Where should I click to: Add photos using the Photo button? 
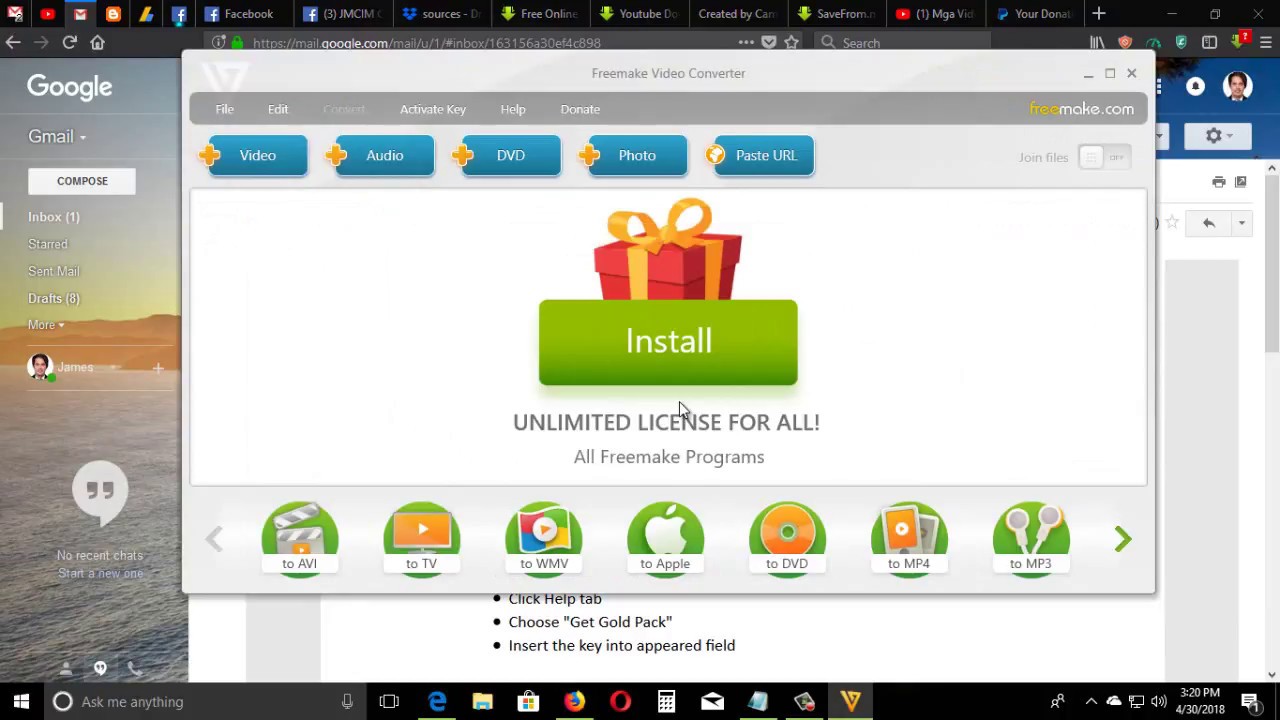(635, 156)
